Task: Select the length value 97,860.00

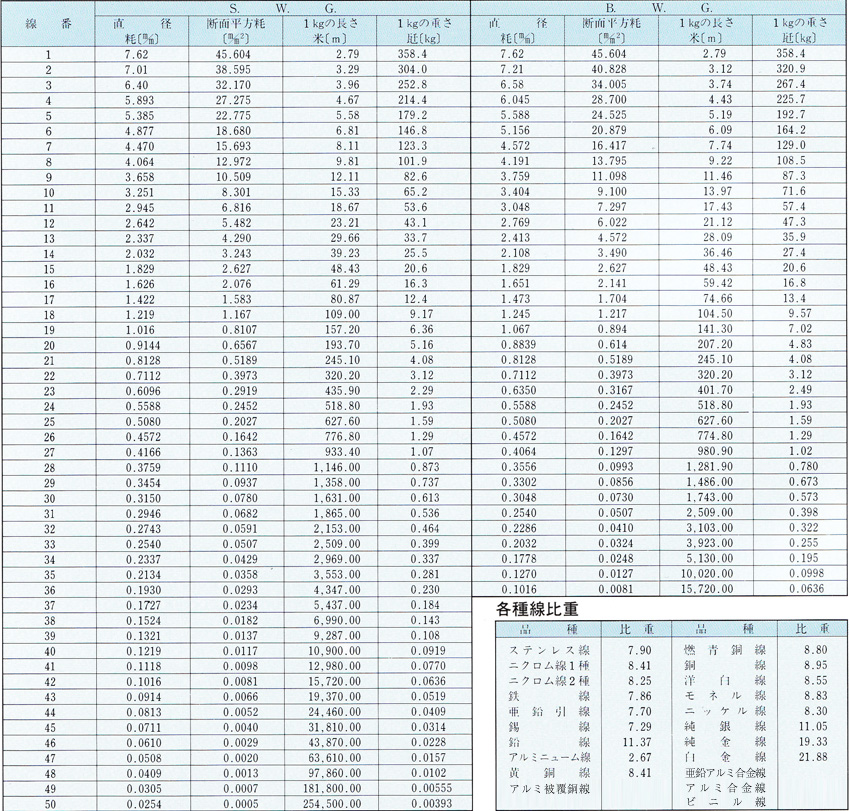Action: (x=334, y=773)
